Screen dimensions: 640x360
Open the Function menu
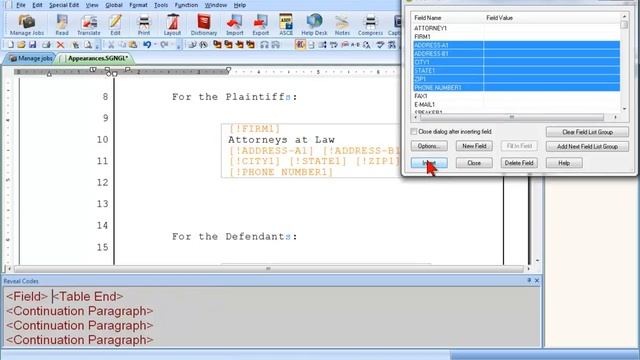186,5
